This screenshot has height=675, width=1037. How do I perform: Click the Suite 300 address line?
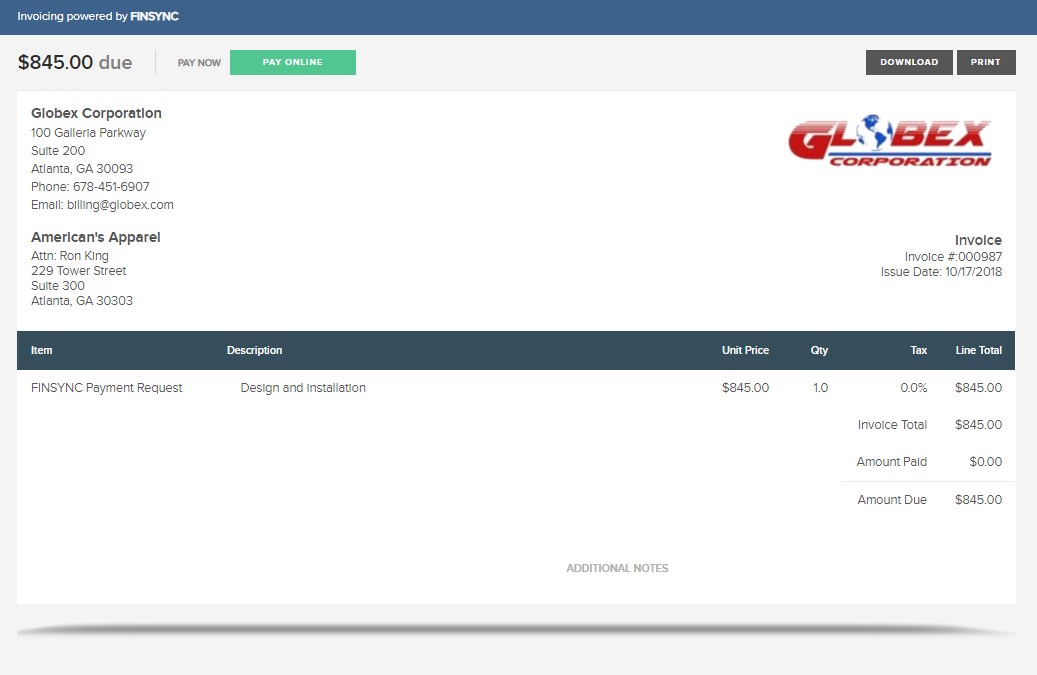pos(58,286)
